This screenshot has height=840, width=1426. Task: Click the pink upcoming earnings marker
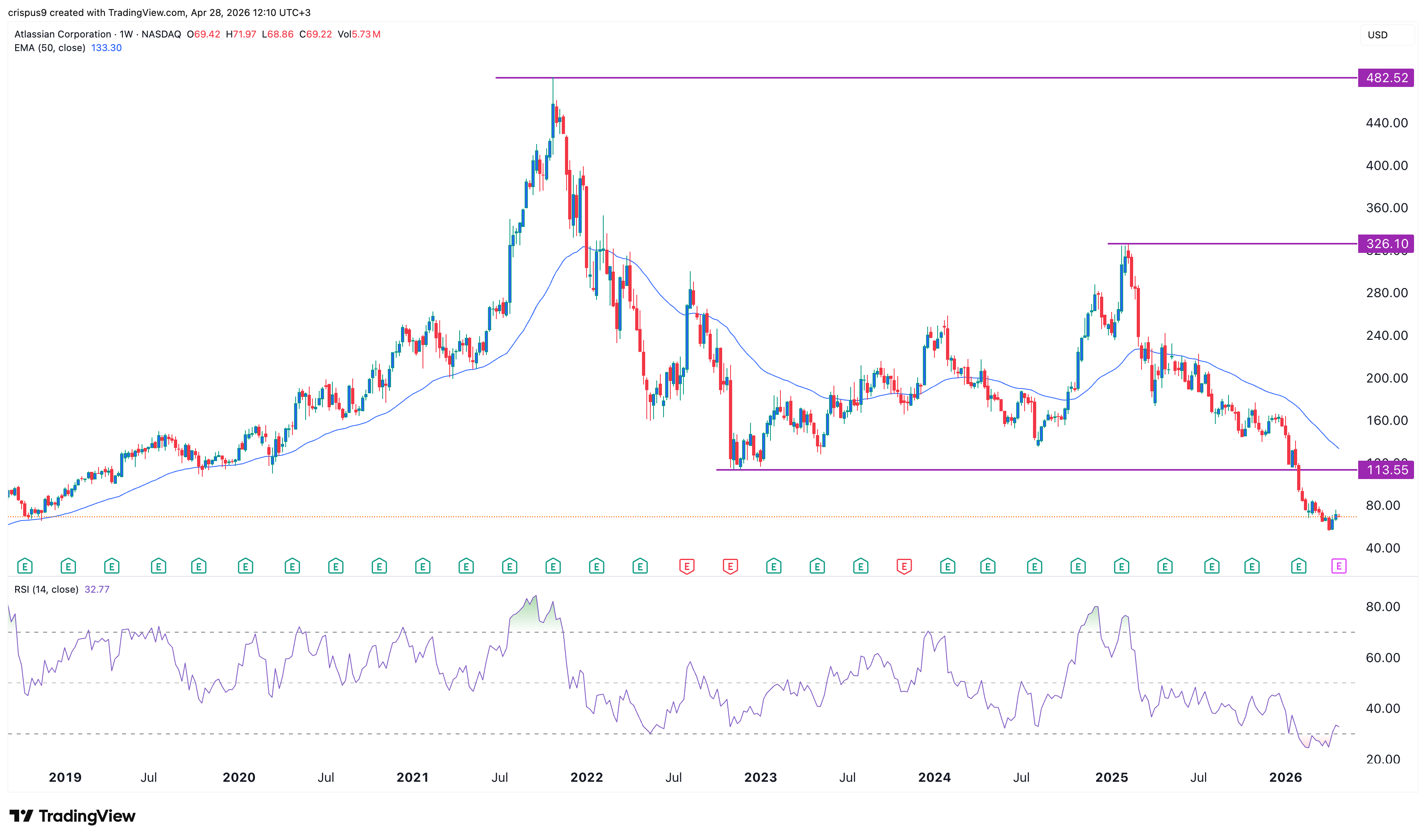pyautogui.click(x=1338, y=566)
